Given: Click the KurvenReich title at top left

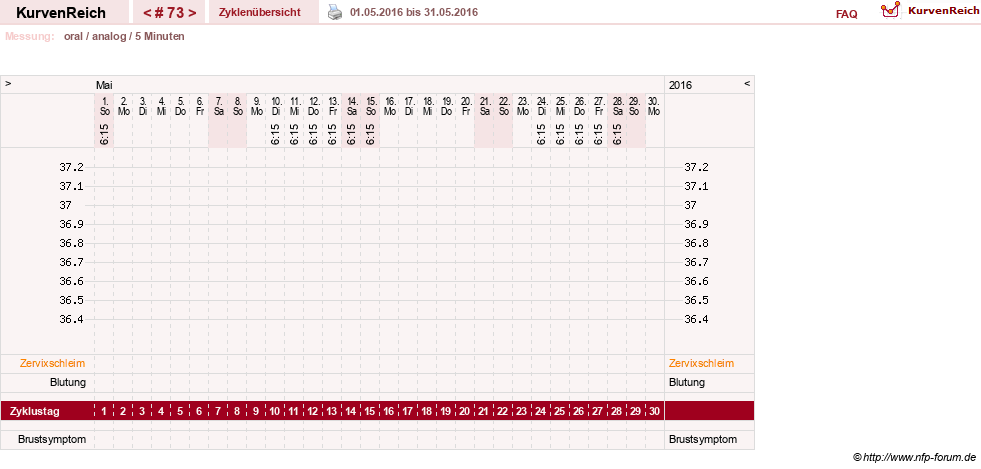Looking at the screenshot, I should pos(61,13).
